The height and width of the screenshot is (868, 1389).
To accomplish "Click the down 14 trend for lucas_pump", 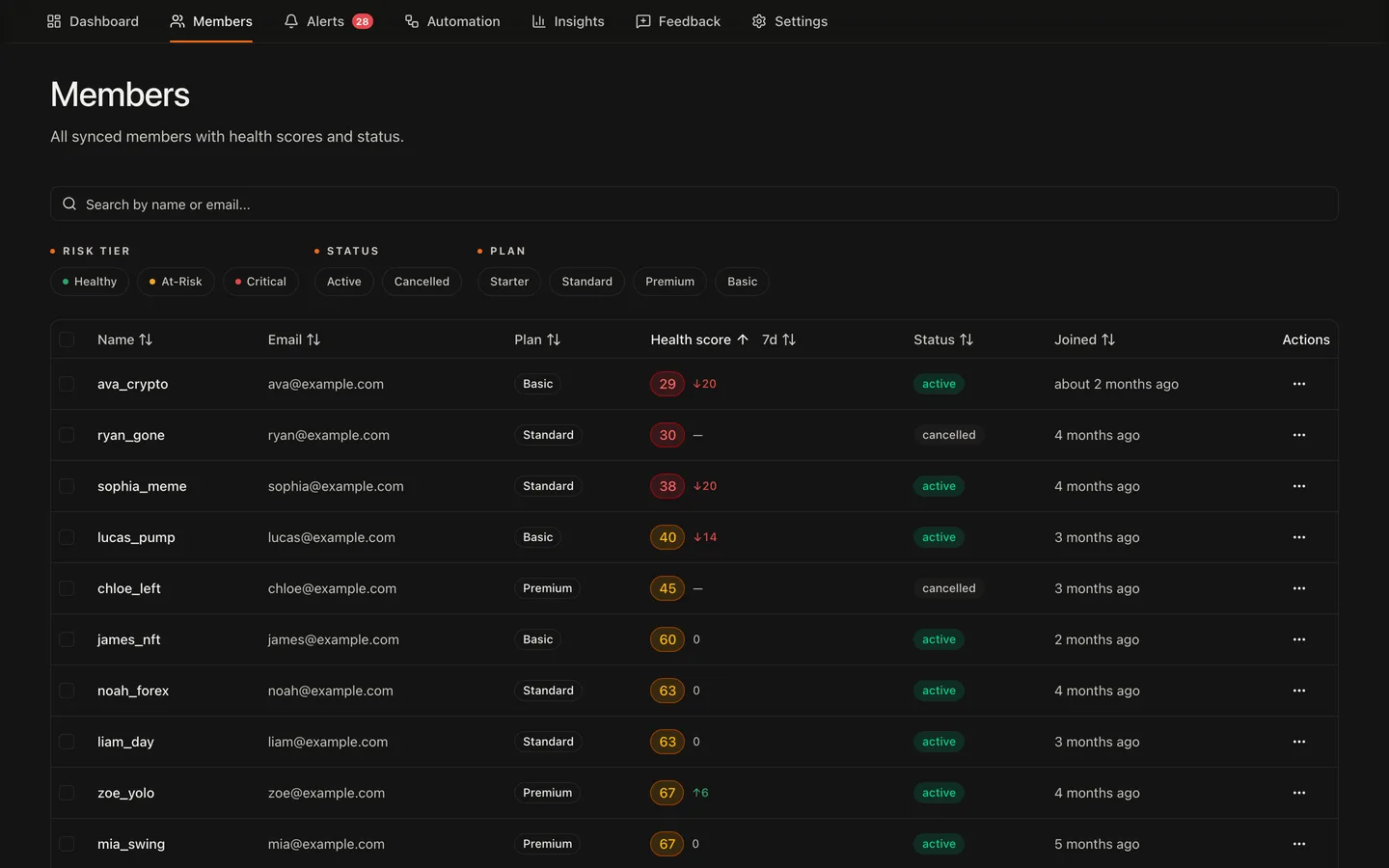I will click(705, 537).
